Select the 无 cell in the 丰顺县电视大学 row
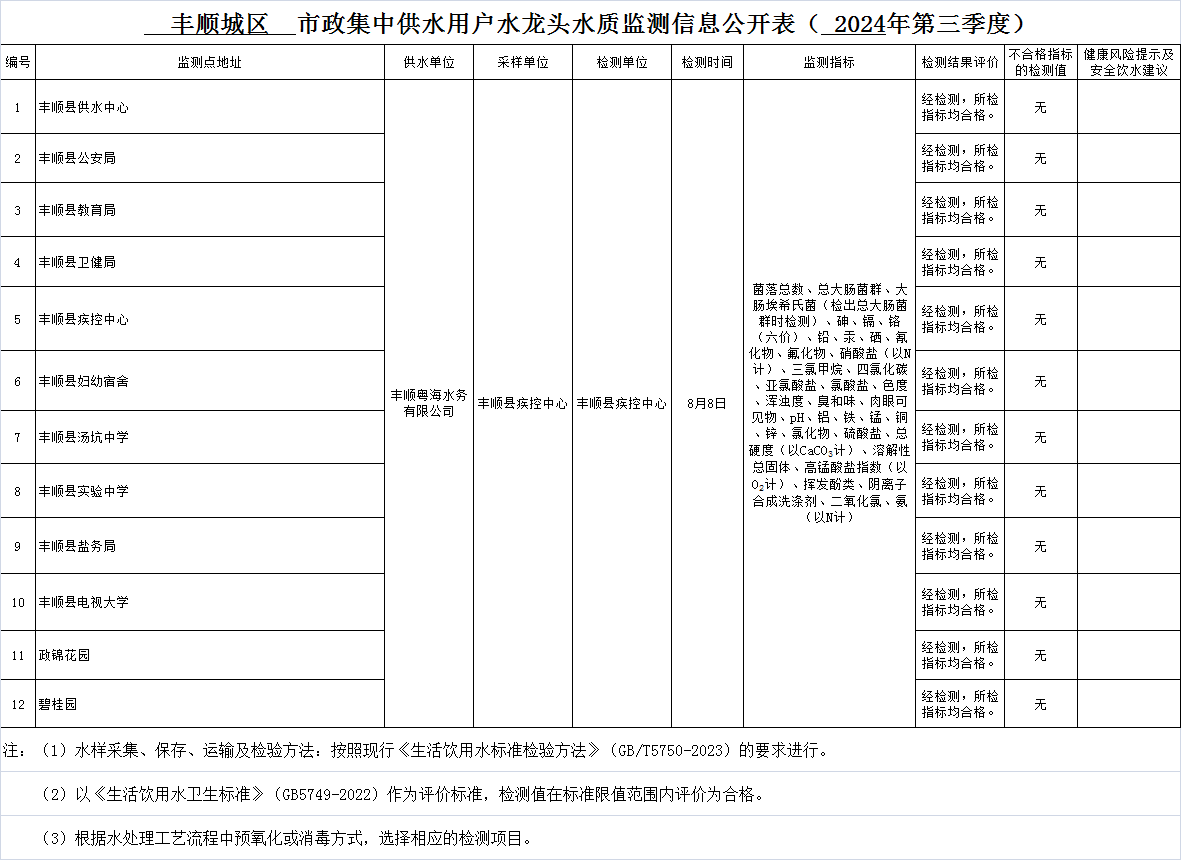Image resolution: width=1181 pixels, height=860 pixels. coord(1041,602)
